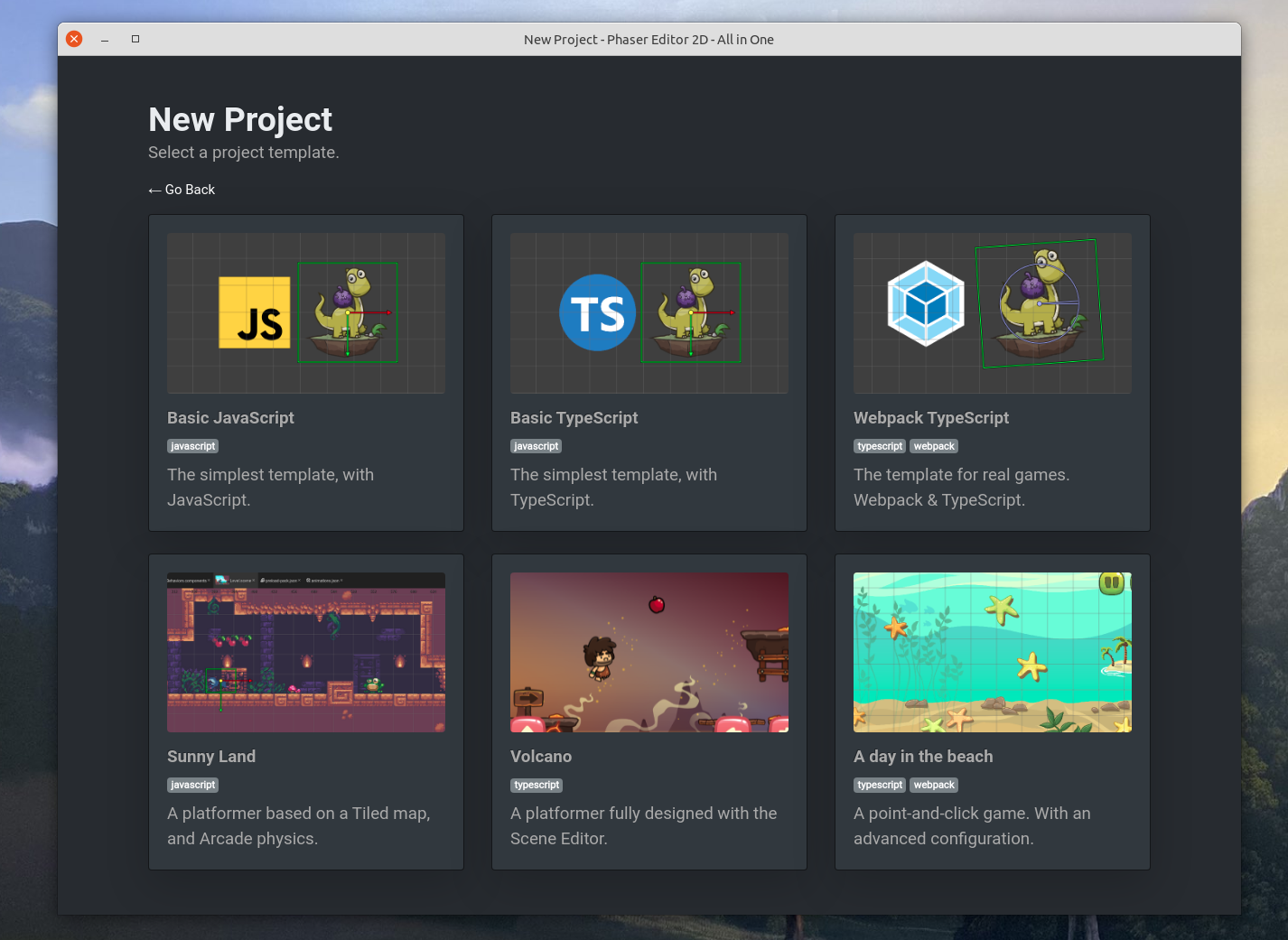The width and height of the screenshot is (1288, 940).
Task: Open the beach game preview thumbnail
Action: [993, 652]
